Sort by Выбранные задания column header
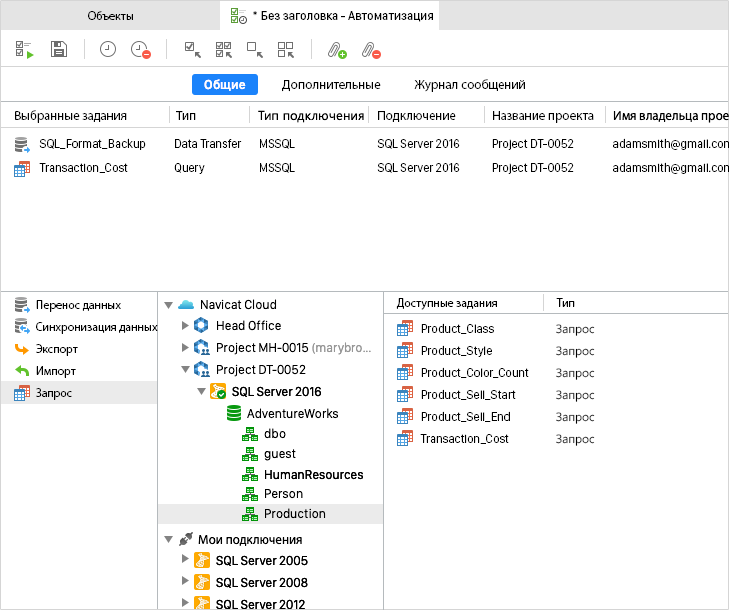Image resolution: width=729 pixels, height=610 pixels. (85, 115)
